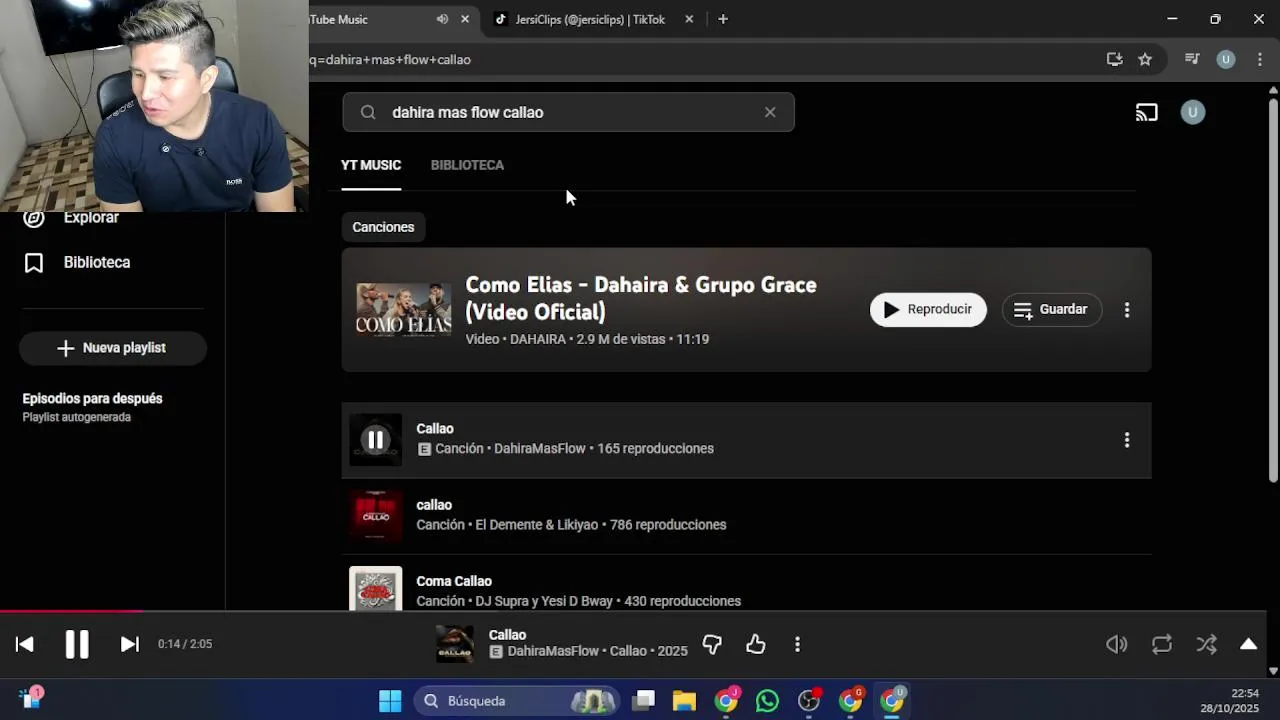1280x720 pixels.
Task: Install app icon in address bar
Action: pyautogui.click(x=1115, y=59)
